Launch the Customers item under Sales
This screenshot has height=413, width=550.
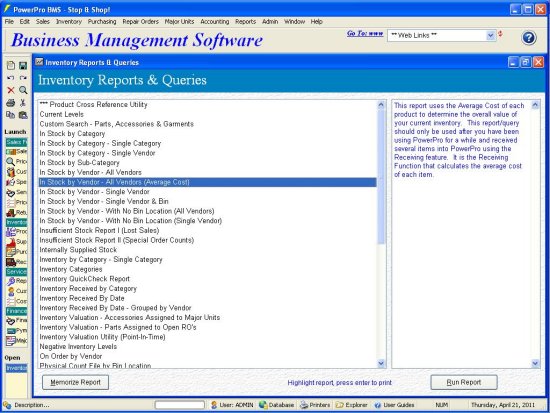pos(16,172)
